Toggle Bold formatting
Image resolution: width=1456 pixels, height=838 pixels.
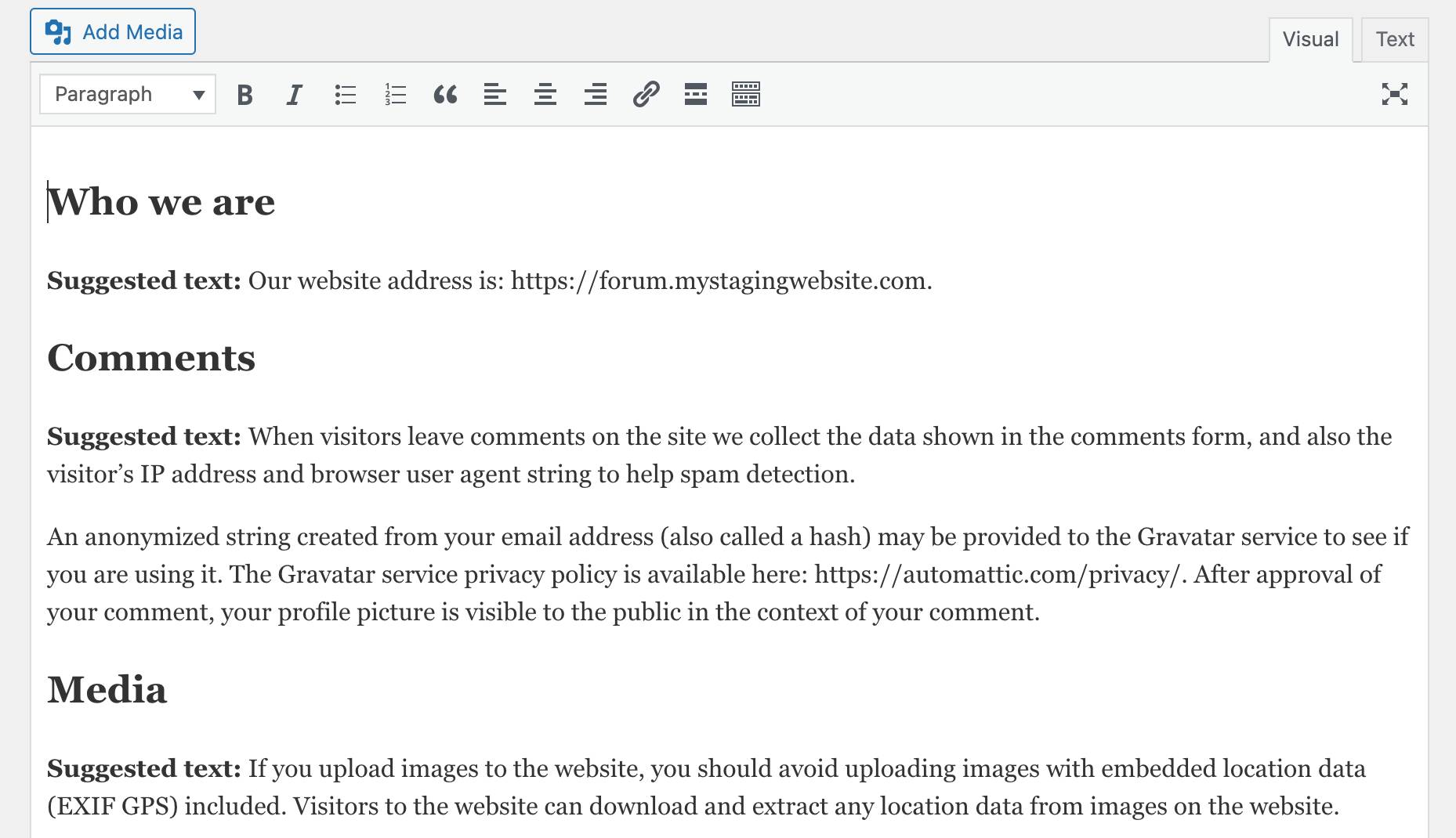(x=244, y=95)
